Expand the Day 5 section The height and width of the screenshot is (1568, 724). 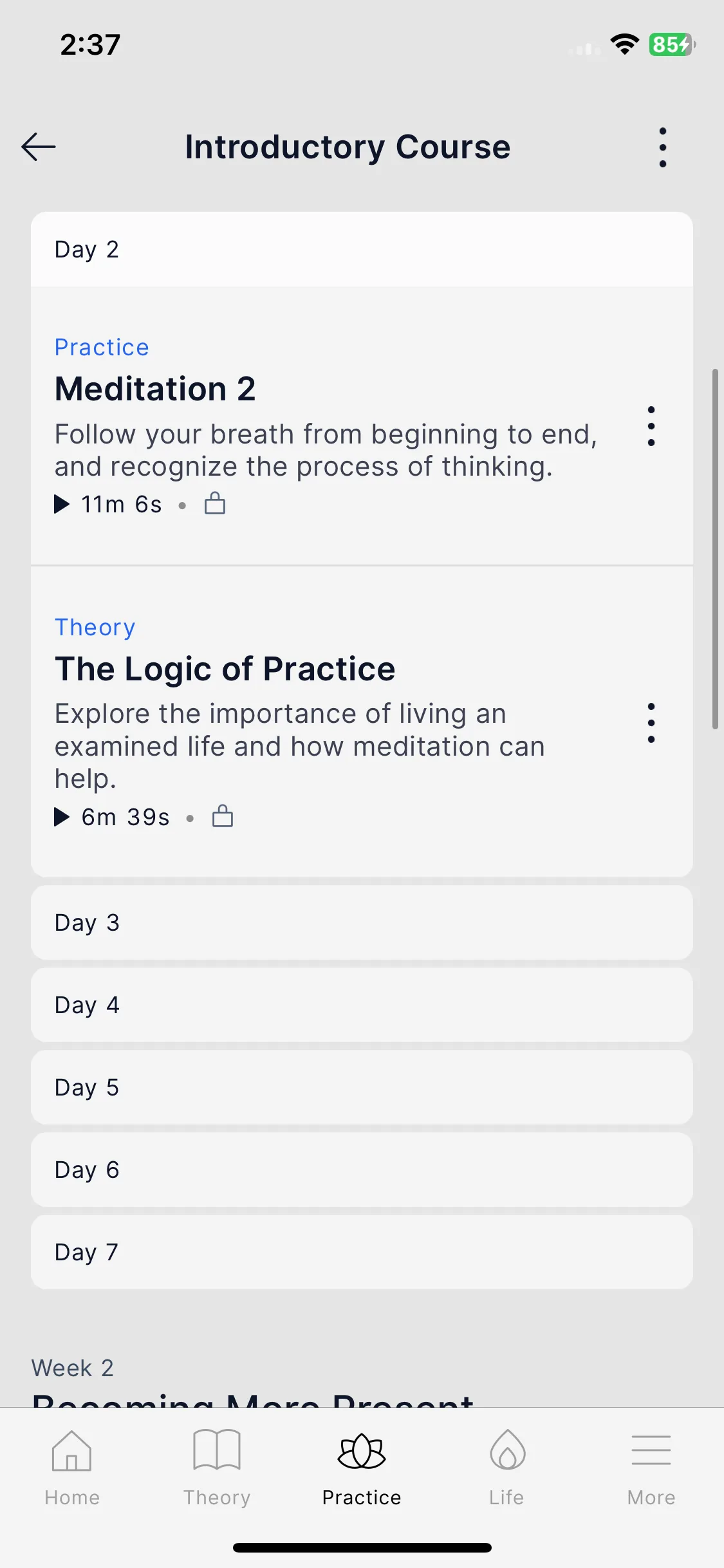(362, 1087)
